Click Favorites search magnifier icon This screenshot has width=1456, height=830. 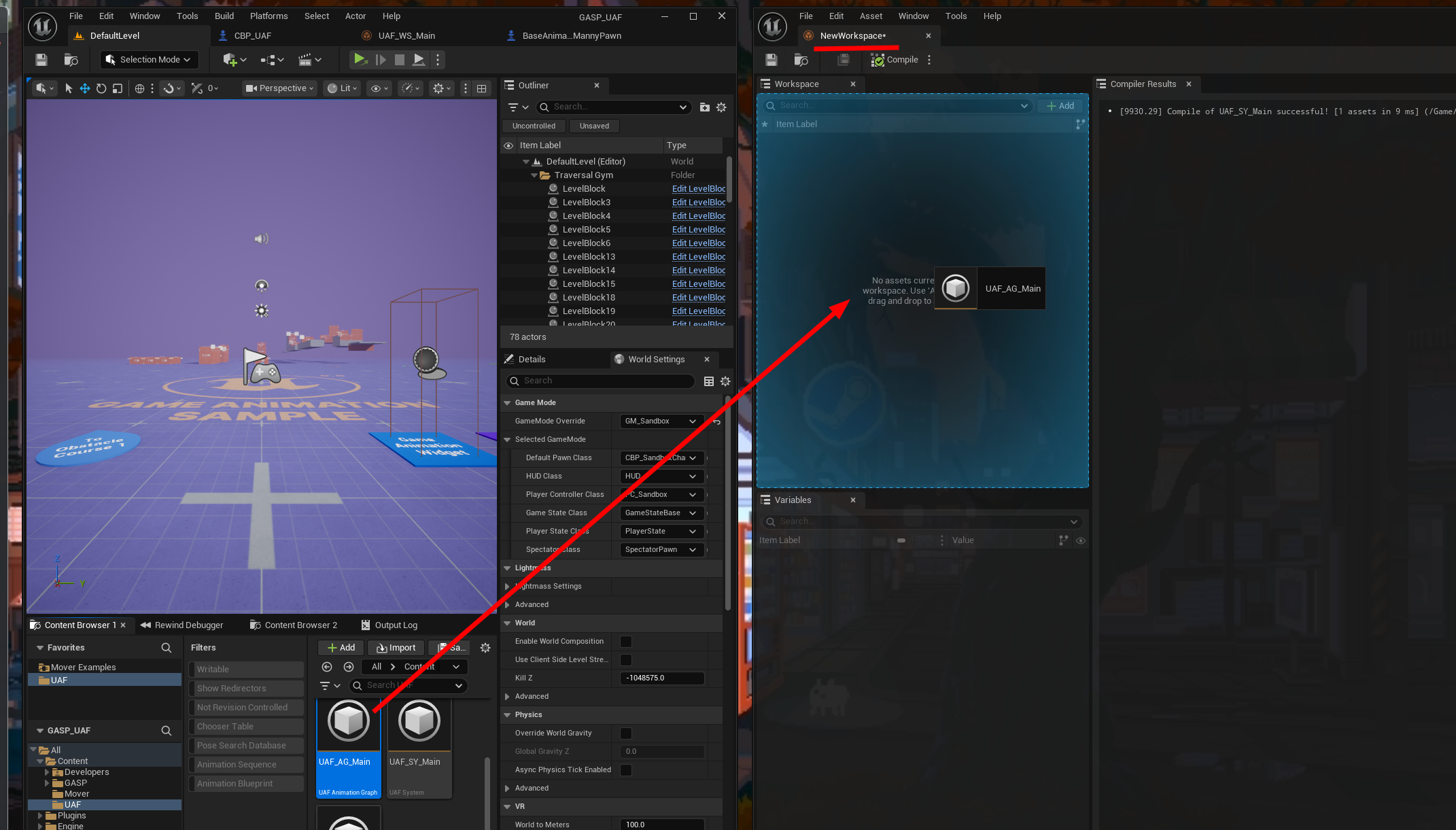click(167, 648)
